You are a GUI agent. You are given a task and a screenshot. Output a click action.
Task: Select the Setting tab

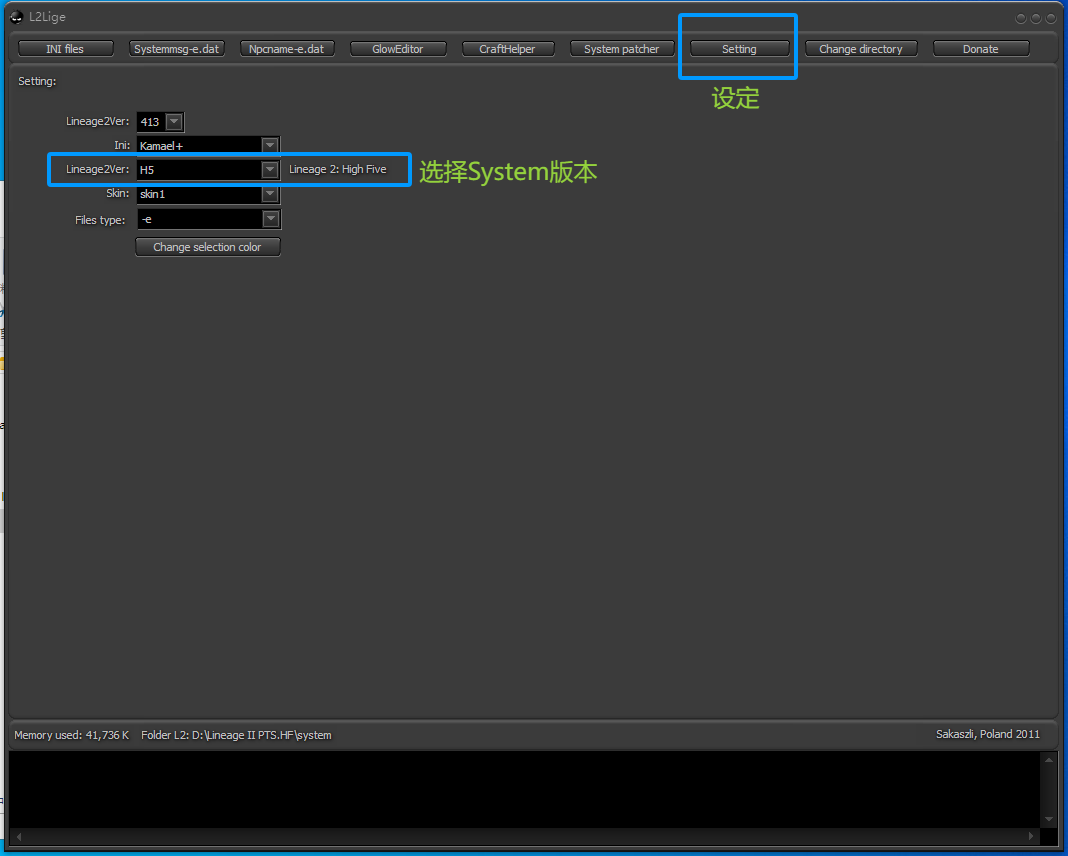tap(739, 49)
